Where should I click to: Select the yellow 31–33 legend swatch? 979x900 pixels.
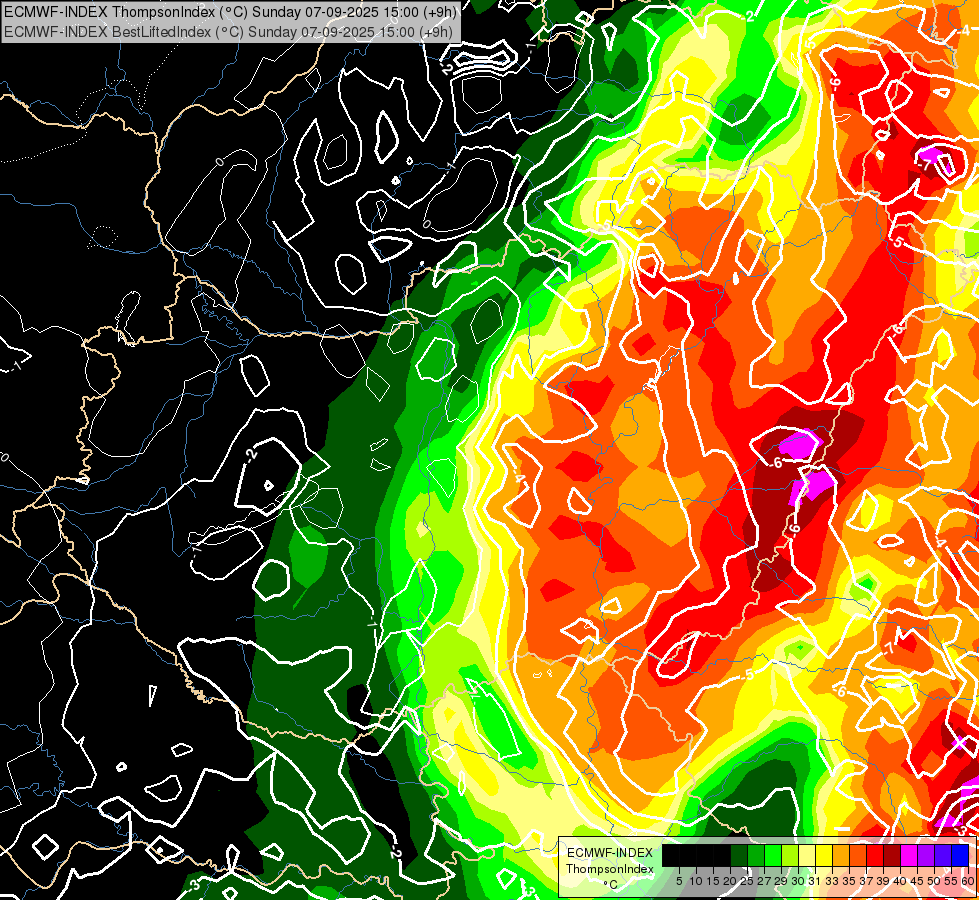pos(824,855)
